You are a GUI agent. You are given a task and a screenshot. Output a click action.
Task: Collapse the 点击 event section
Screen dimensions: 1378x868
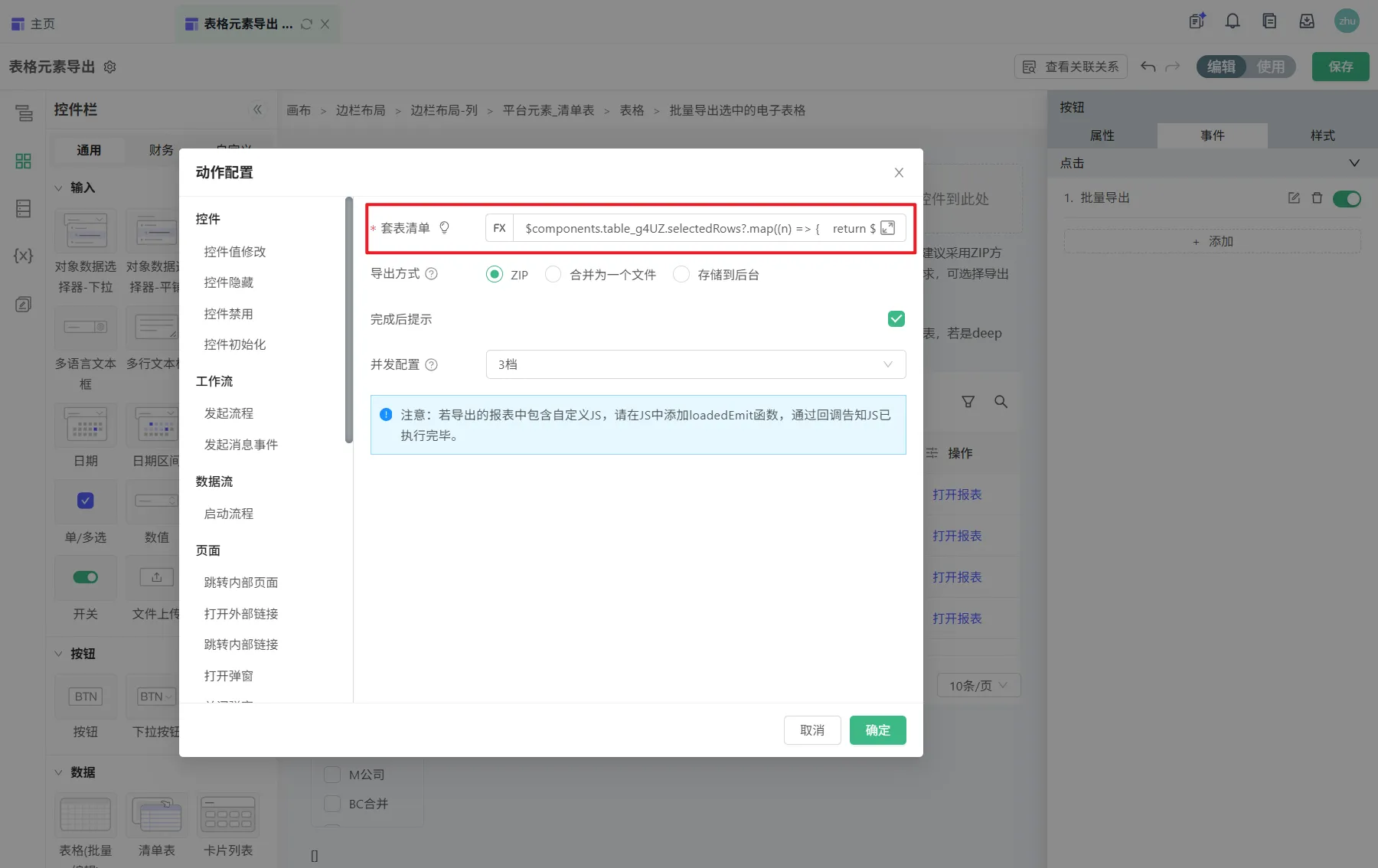(1354, 163)
